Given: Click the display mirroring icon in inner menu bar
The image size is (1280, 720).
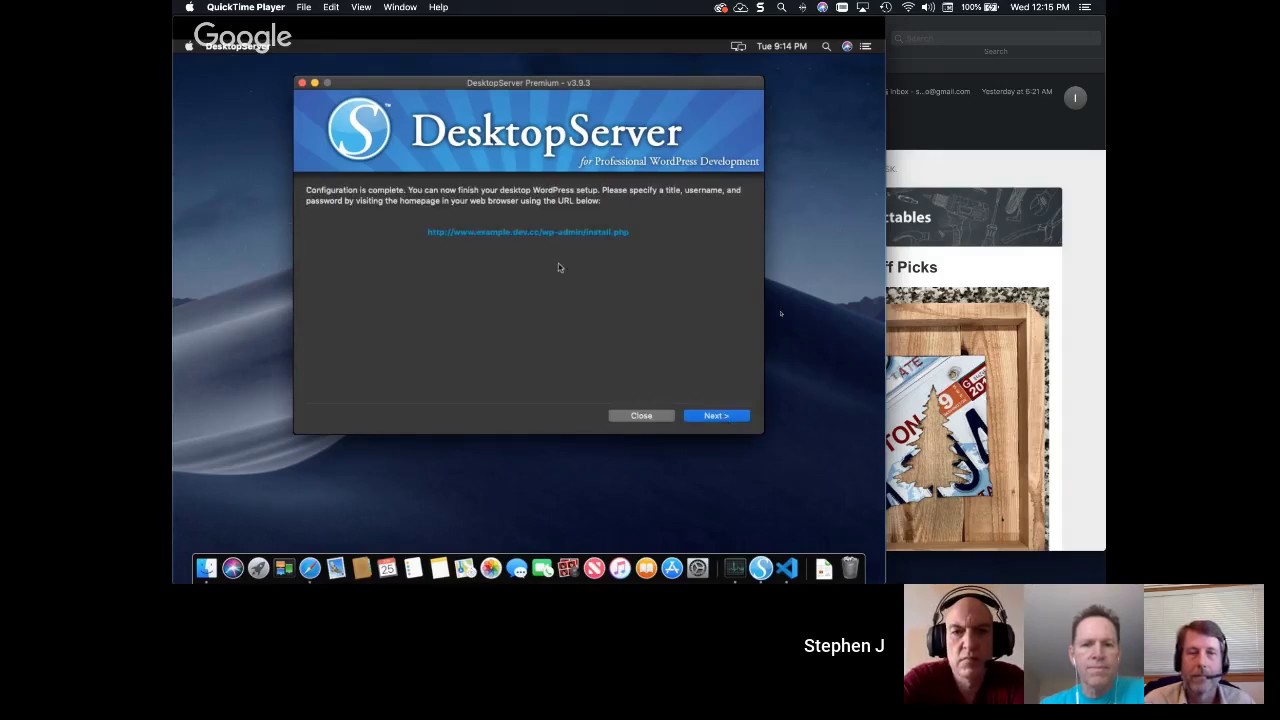Looking at the screenshot, I should pos(738,46).
